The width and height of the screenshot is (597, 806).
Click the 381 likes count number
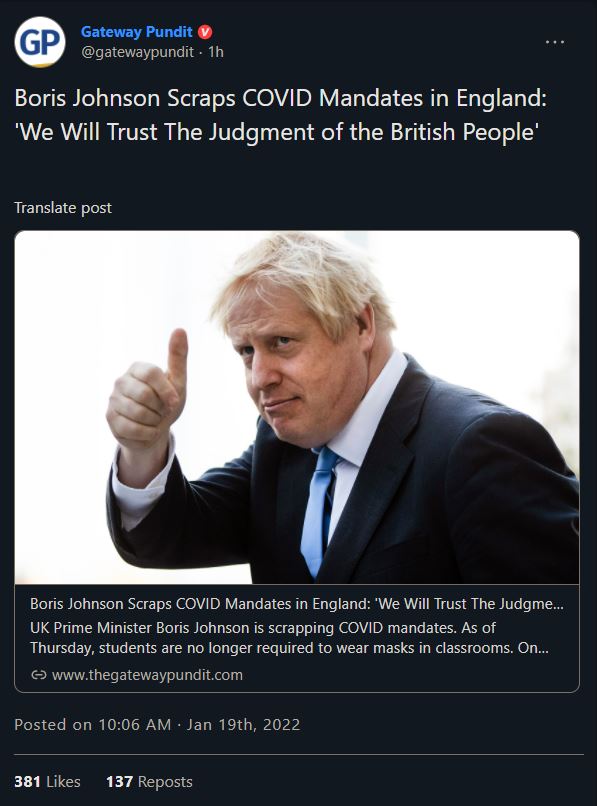(27, 781)
